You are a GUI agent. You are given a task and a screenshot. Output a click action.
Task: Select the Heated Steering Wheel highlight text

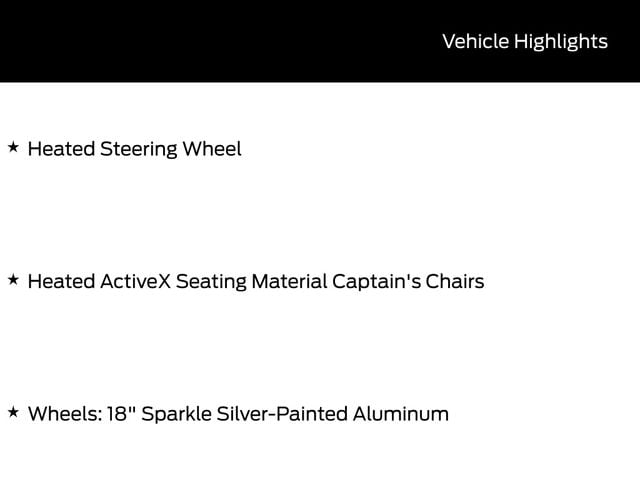point(134,149)
